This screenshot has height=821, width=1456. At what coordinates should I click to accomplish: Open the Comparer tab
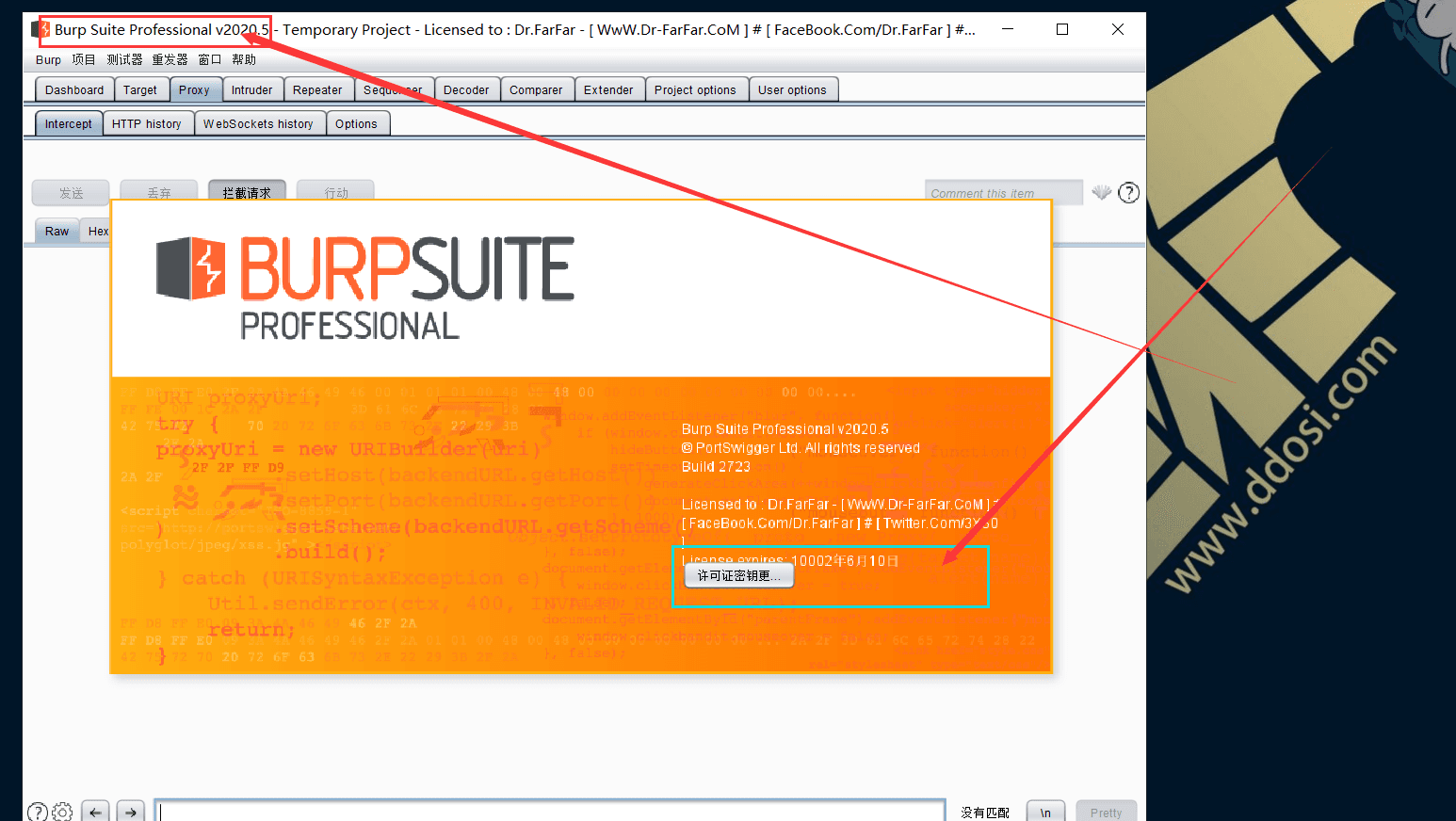click(536, 90)
